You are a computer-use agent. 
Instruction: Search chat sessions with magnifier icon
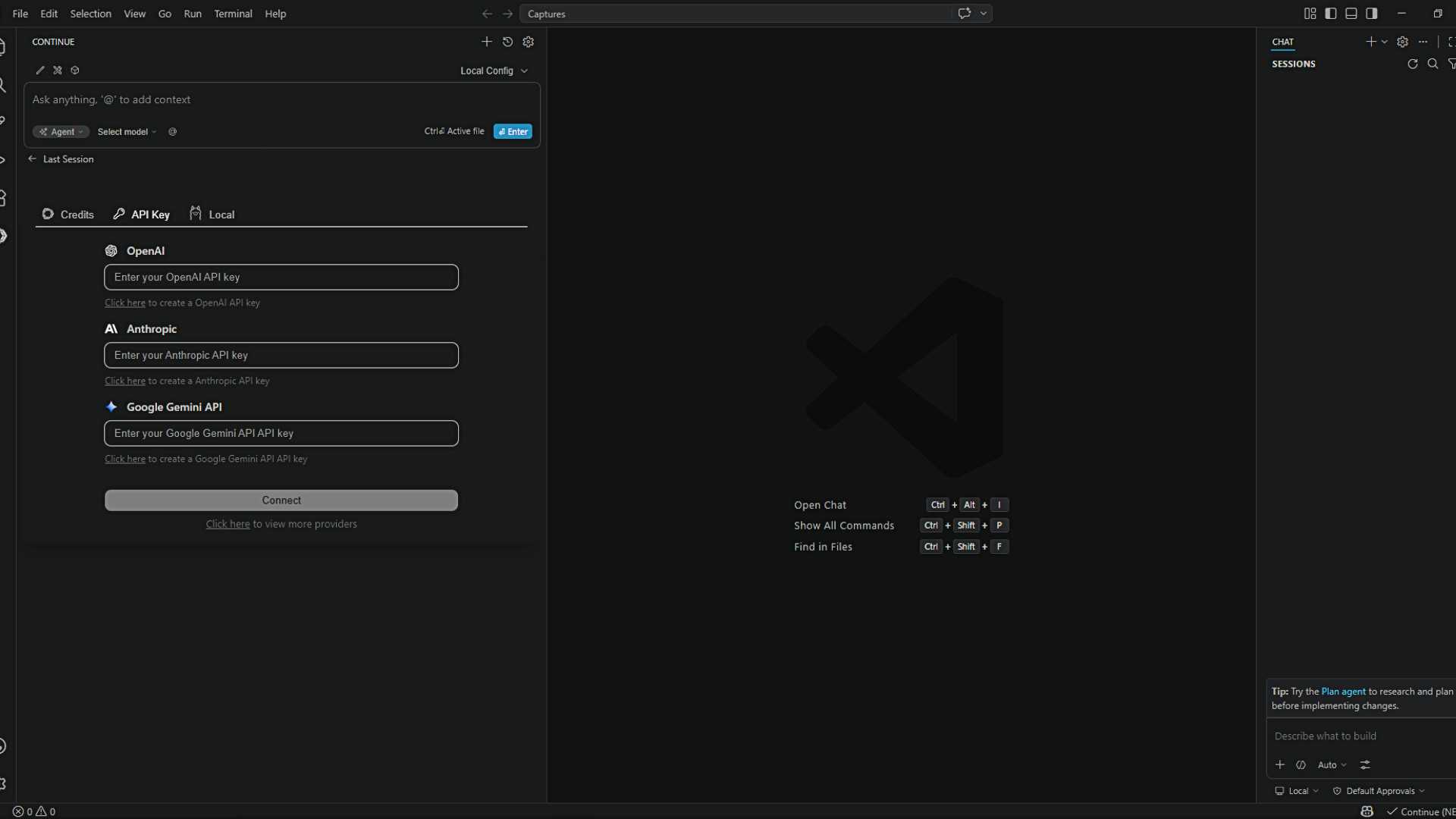point(1432,64)
